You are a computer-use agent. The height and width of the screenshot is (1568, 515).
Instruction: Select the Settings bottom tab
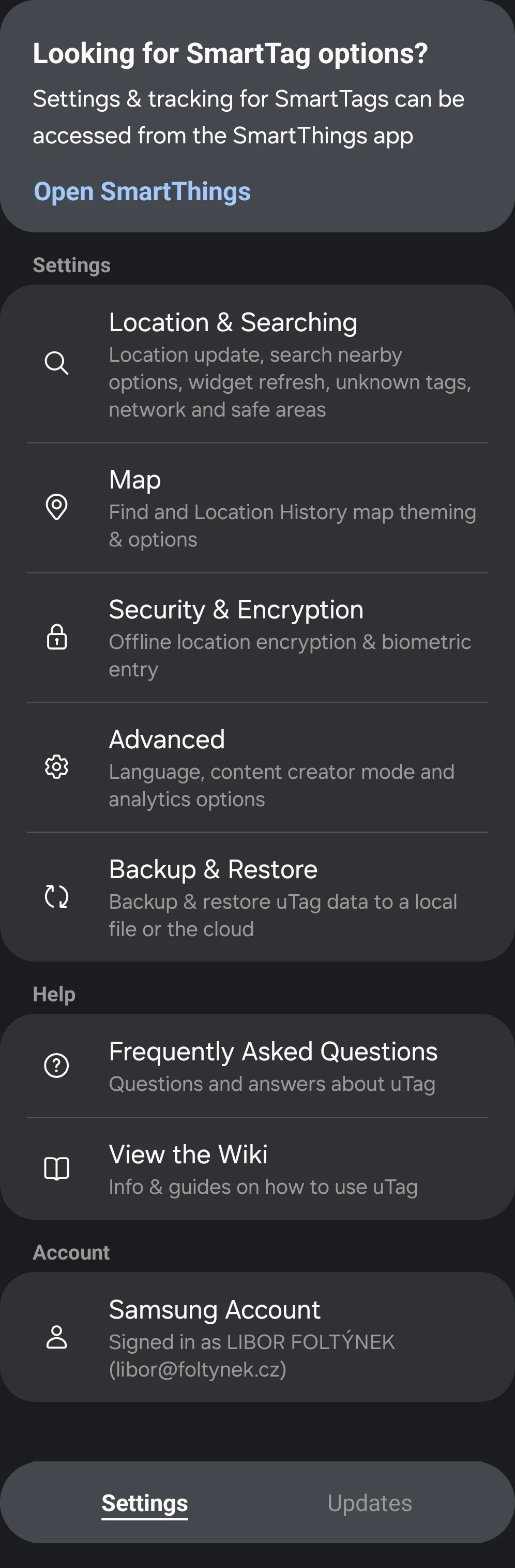[145, 1503]
